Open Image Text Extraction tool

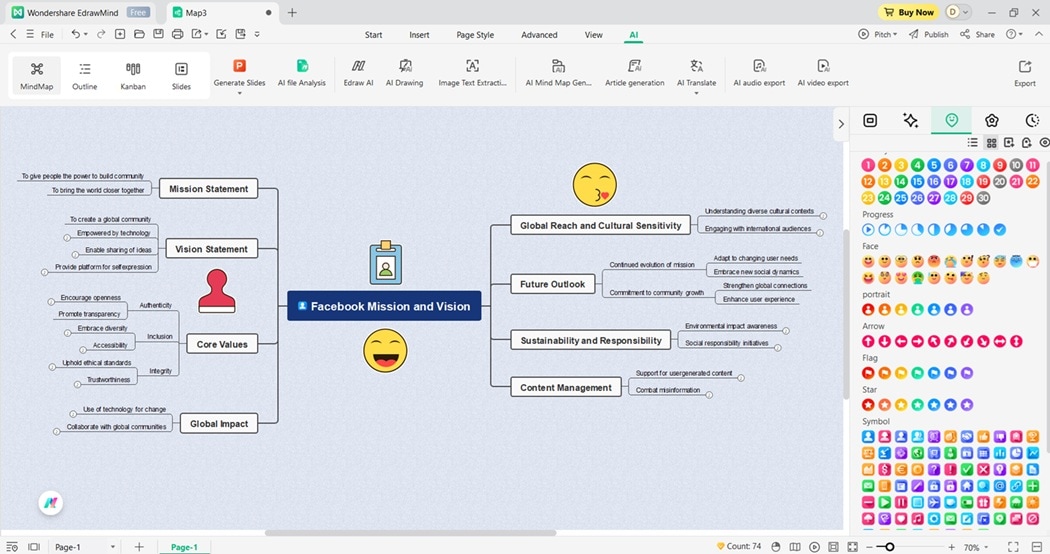(x=472, y=72)
